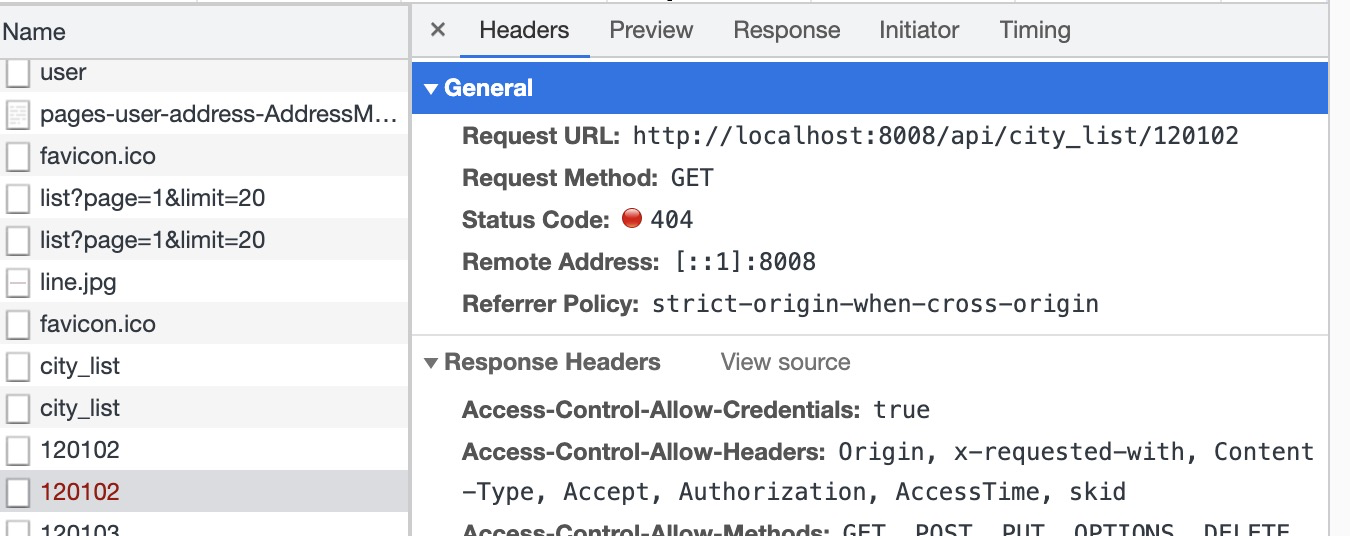Click the View source link
This screenshot has height=536, width=1350.
point(785,362)
